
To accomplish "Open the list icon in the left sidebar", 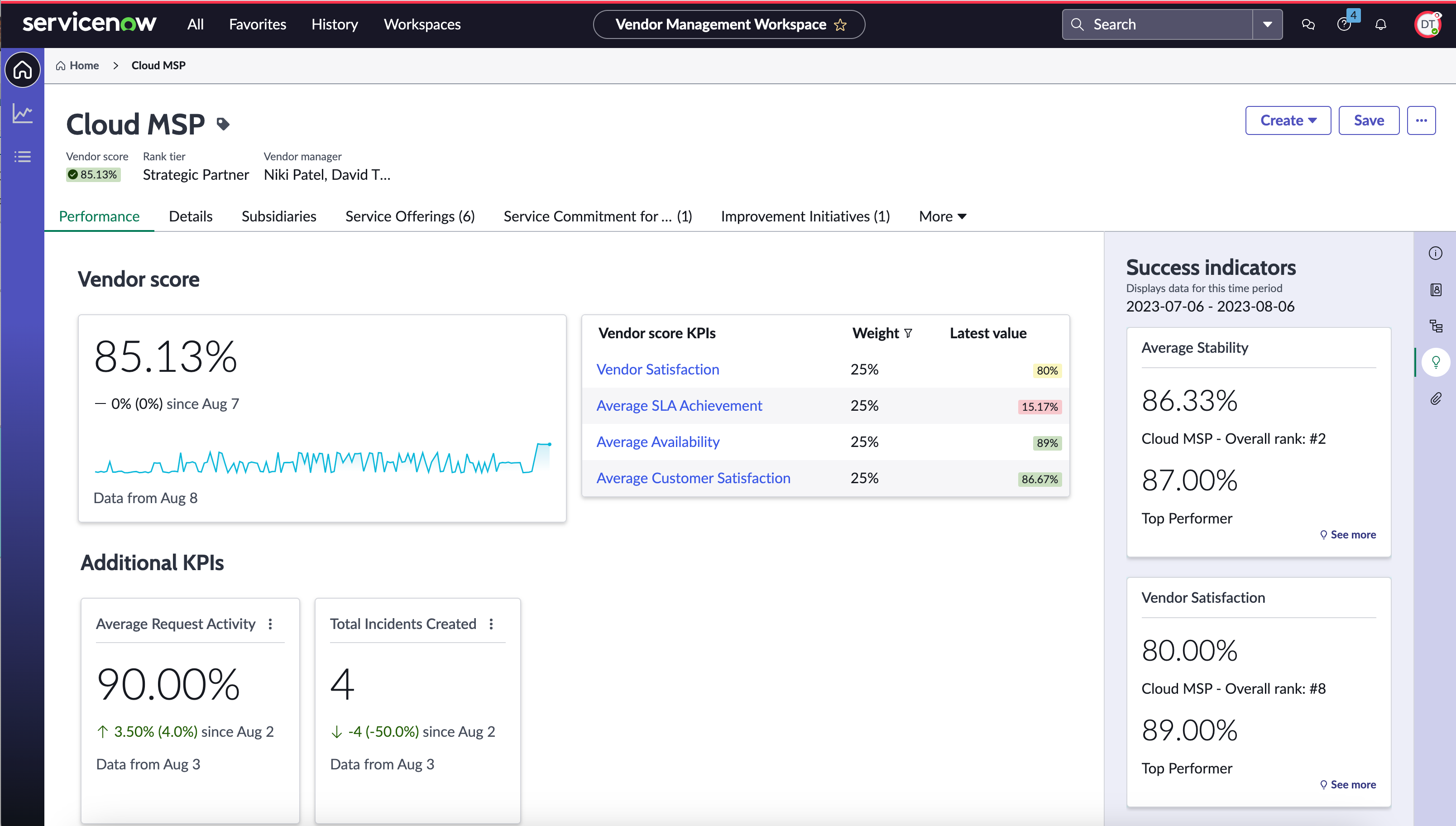I will [23, 157].
